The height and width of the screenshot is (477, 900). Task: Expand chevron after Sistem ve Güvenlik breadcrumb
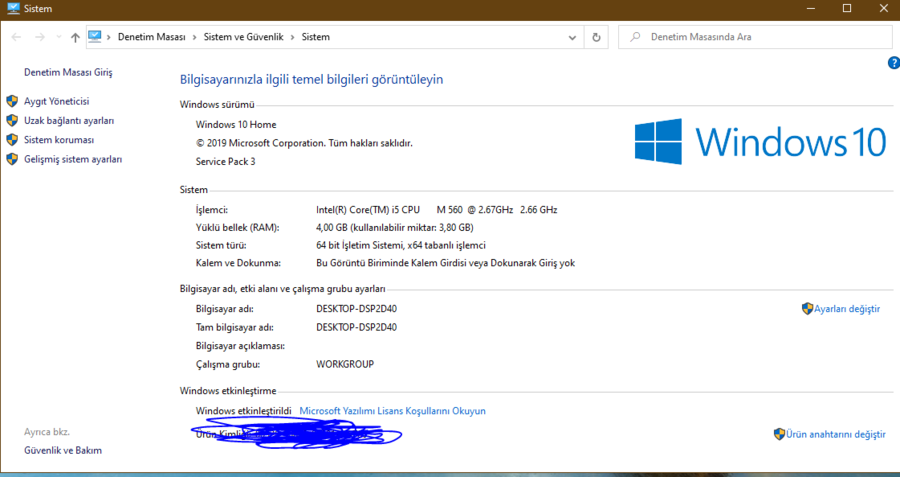click(293, 37)
